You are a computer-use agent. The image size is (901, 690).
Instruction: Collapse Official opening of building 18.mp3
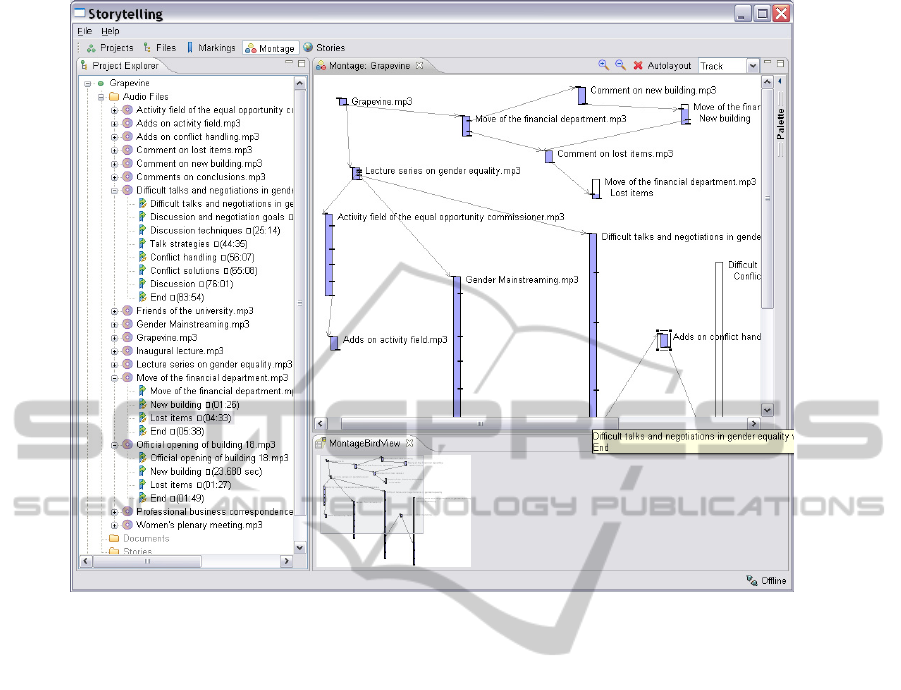pos(114,445)
